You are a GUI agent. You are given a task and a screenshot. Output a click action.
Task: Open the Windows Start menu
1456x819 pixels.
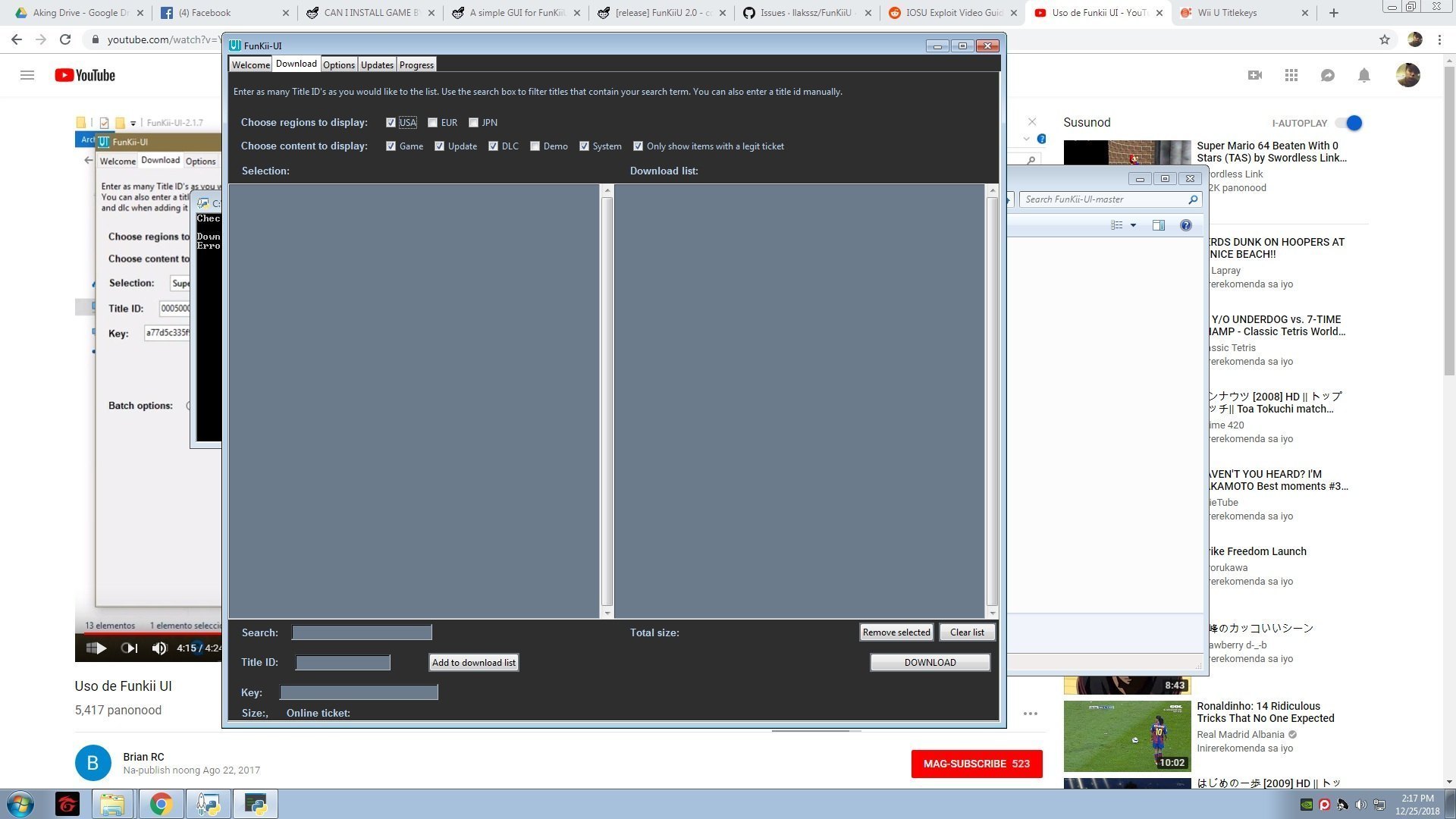click(20, 804)
